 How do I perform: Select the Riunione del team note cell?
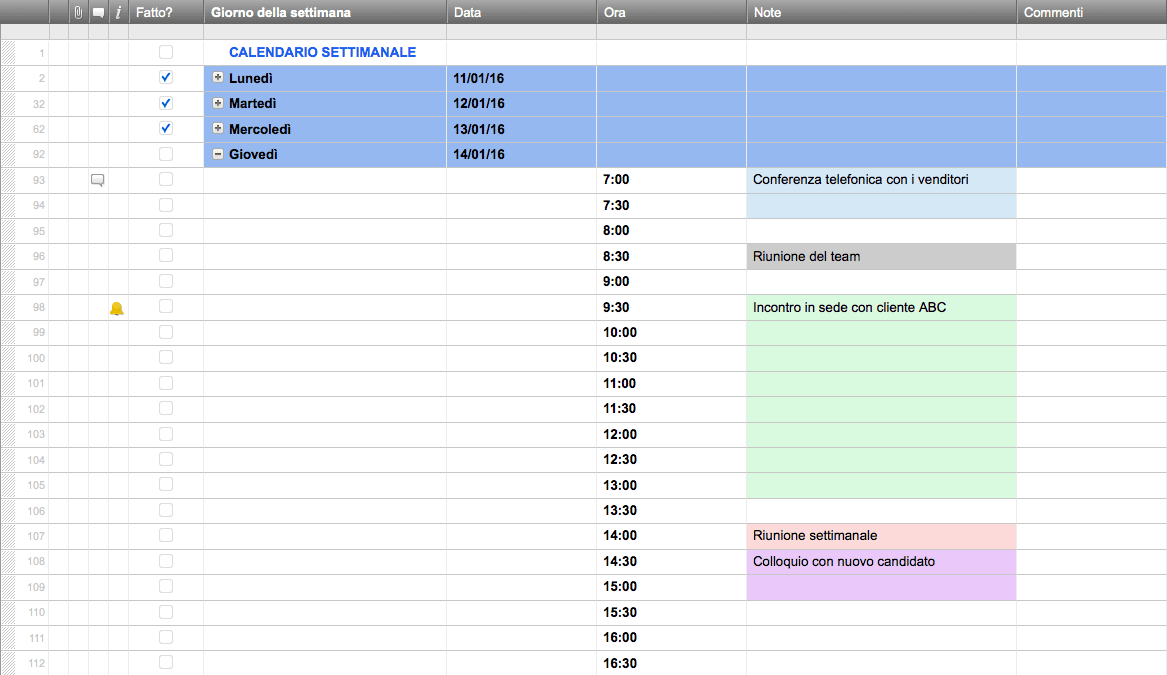881,256
